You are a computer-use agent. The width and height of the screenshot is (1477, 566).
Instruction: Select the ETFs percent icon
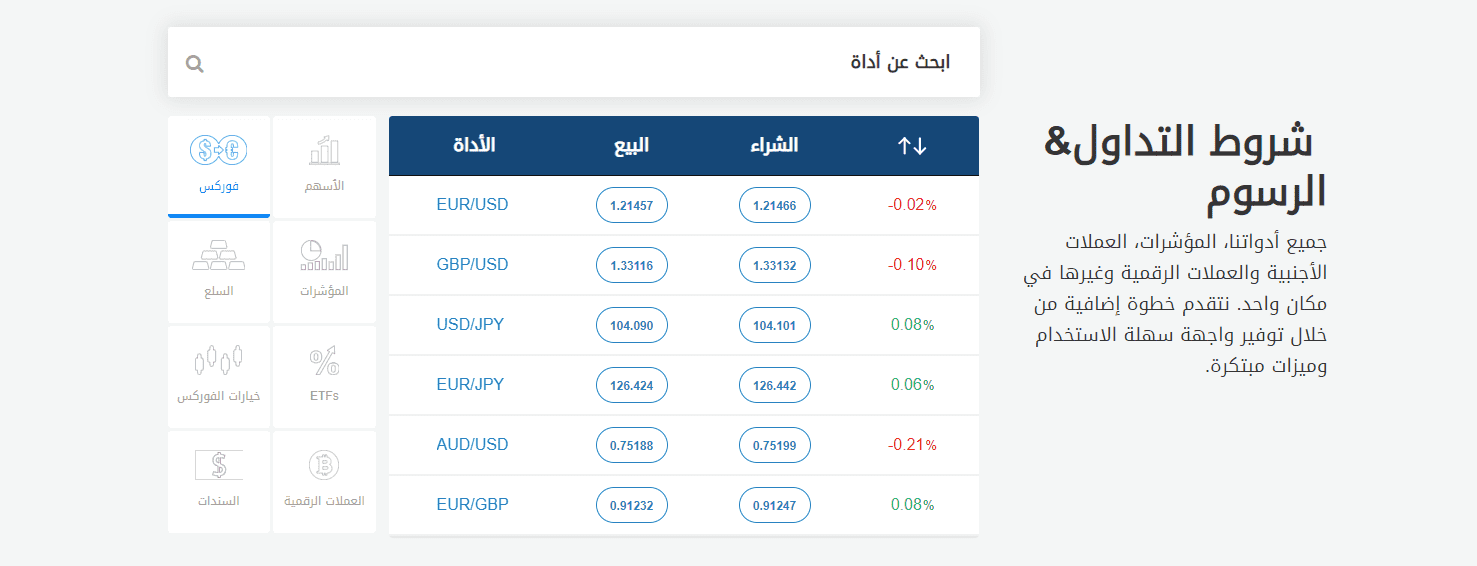[x=324, y=361]
